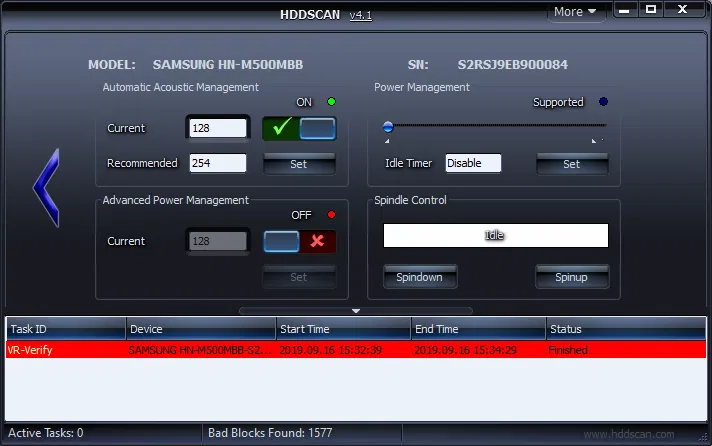The width and height of the screenshot is (712, 446).
Task: Open the More dropdown menu
Action: pyautogui.click(x=575, y=12)
